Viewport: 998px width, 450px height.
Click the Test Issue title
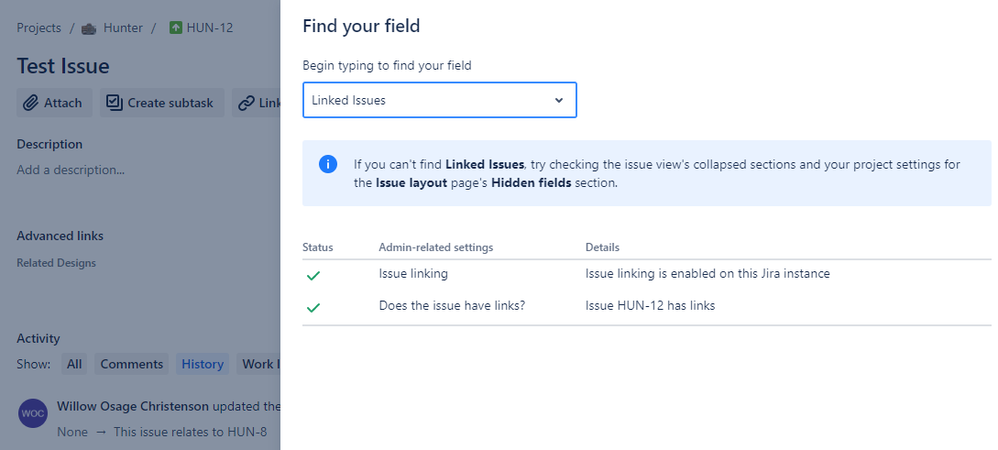63,66
